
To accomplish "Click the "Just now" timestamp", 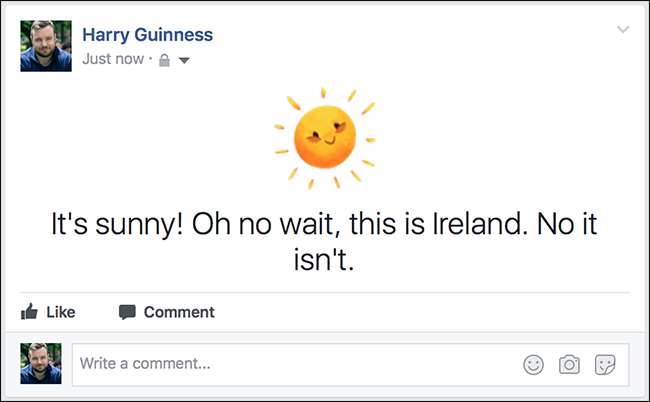I will 113,59.
